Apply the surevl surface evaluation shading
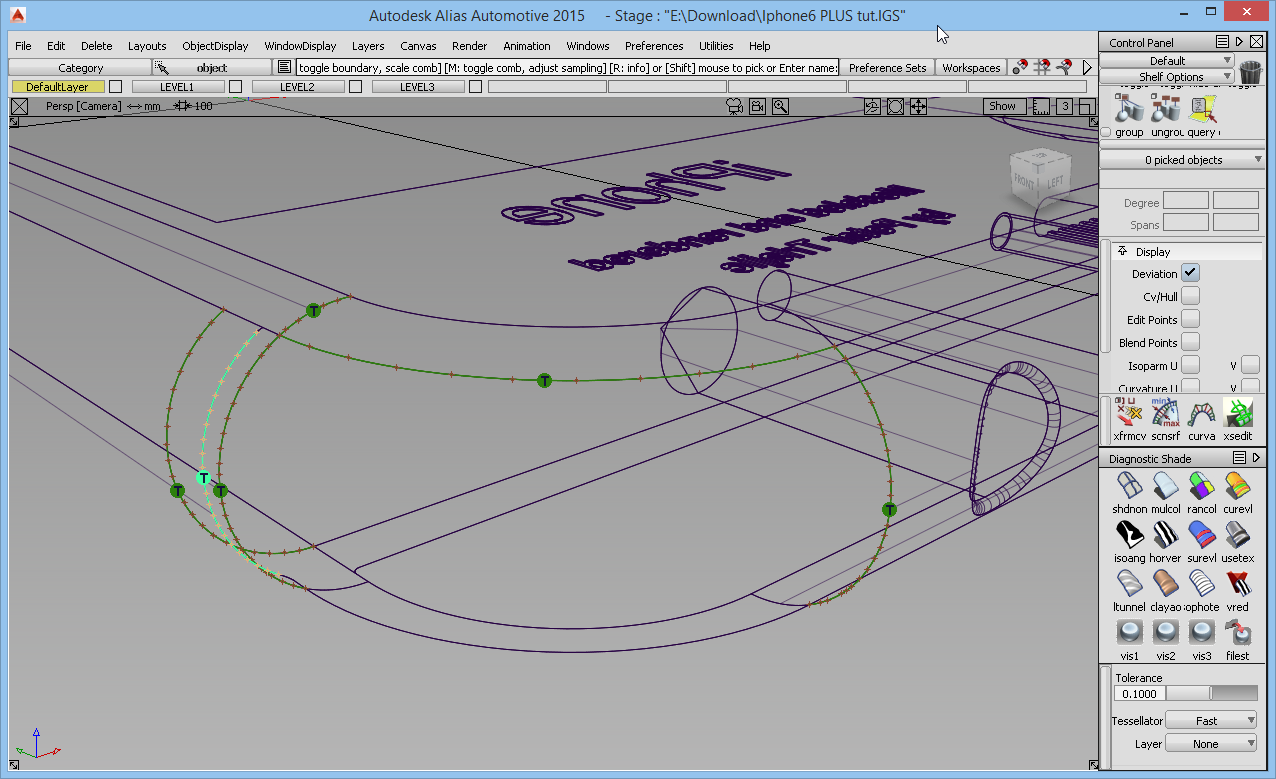The image size is (1276, 779). (x=1202, y=535)
